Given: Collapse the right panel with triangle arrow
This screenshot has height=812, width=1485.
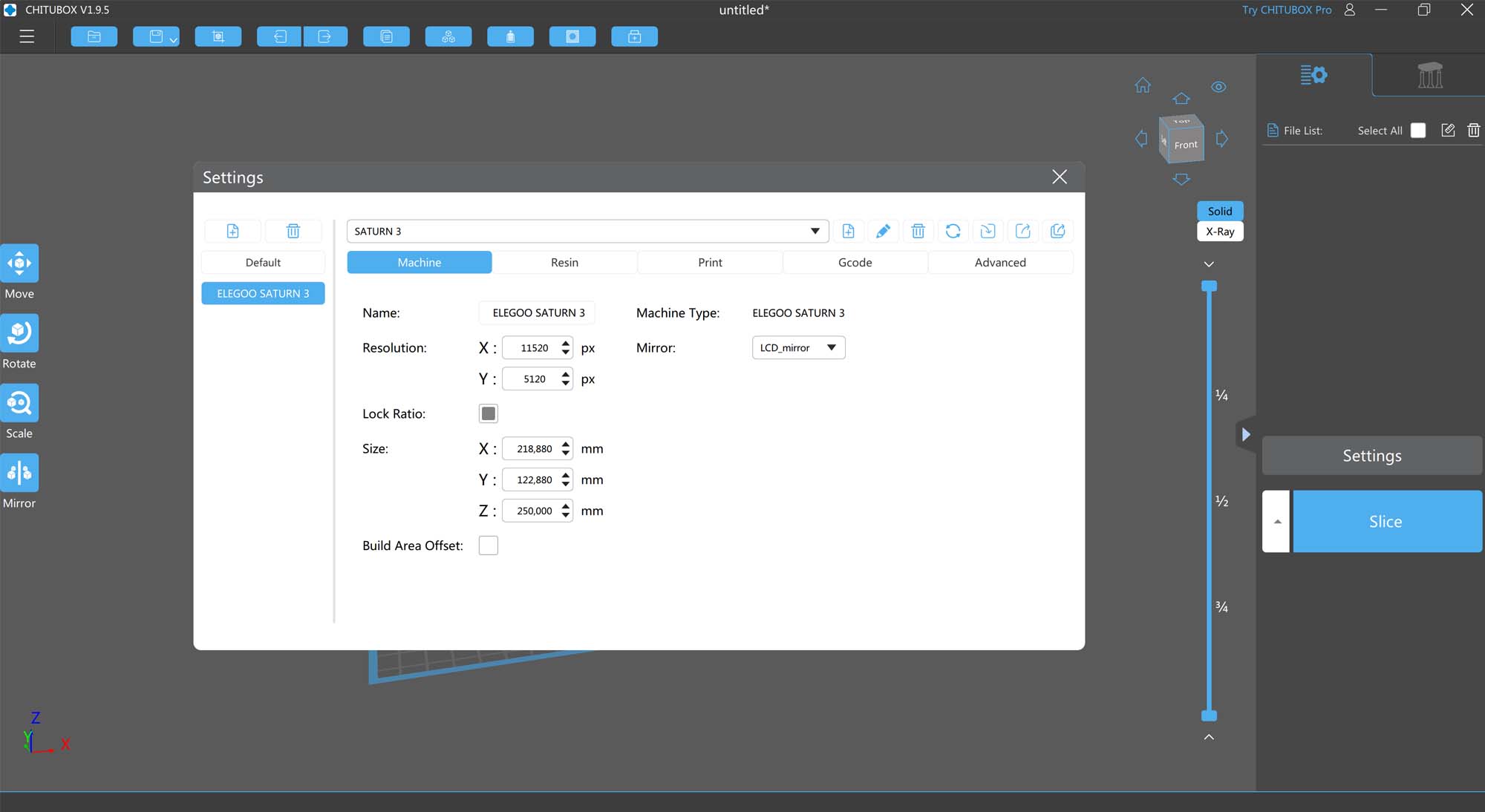Looking at the screenshot, I should [x=1246, y=434].
